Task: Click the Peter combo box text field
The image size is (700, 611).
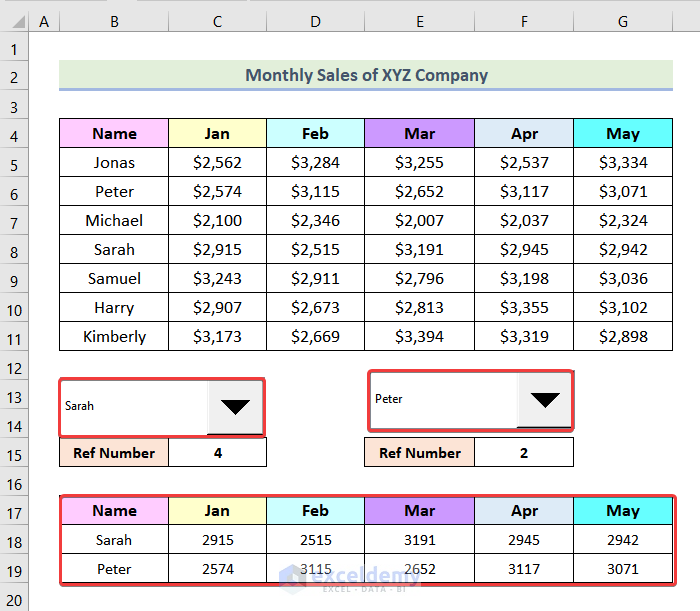Action: coord(444,400)
